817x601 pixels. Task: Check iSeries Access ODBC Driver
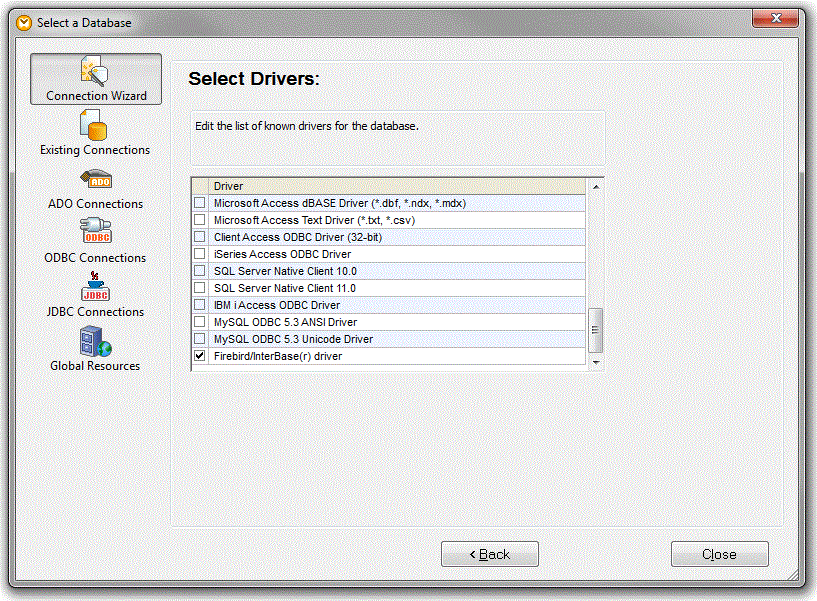pyautogui.click(x=200, y=254)
